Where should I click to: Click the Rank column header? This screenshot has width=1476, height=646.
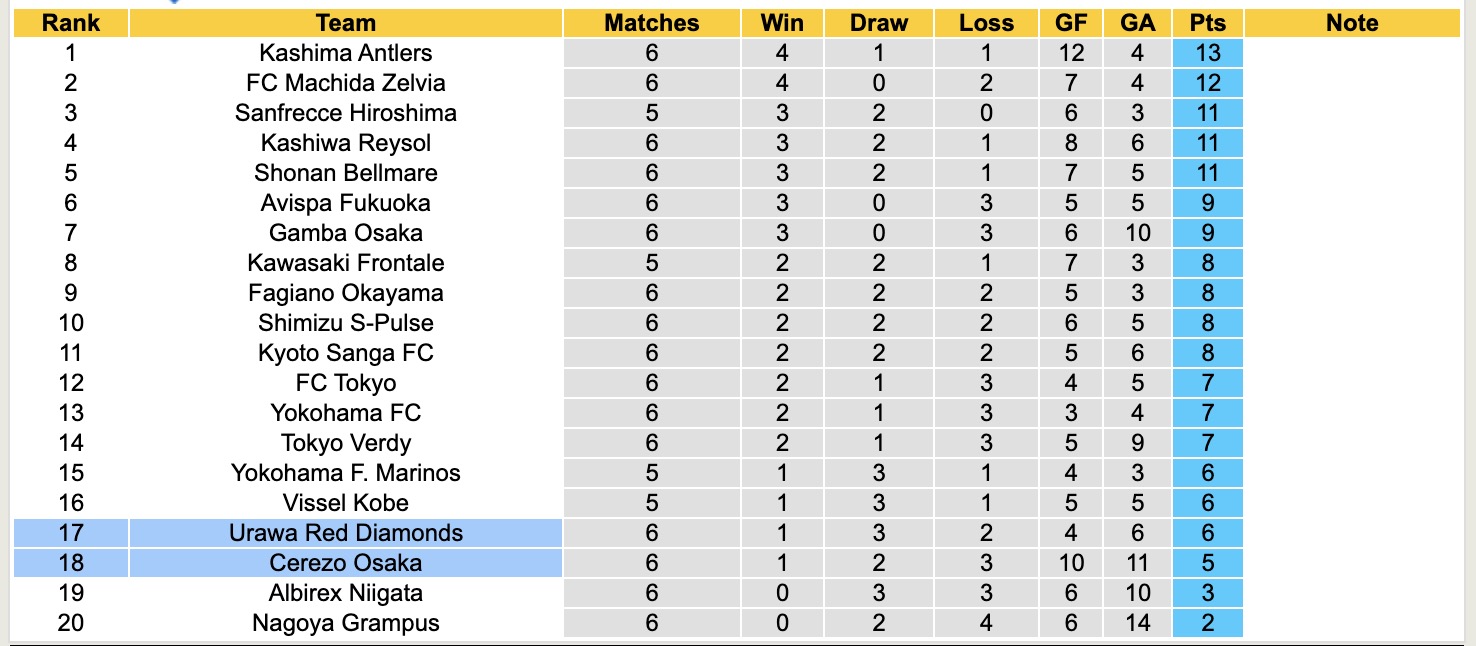tap(71, 23)
